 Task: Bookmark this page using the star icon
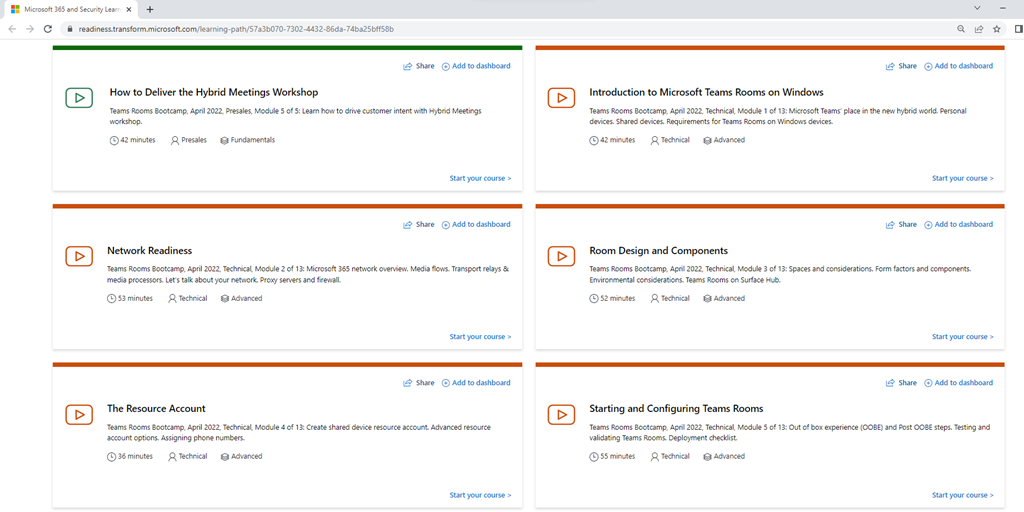click(x=996, y=29)
